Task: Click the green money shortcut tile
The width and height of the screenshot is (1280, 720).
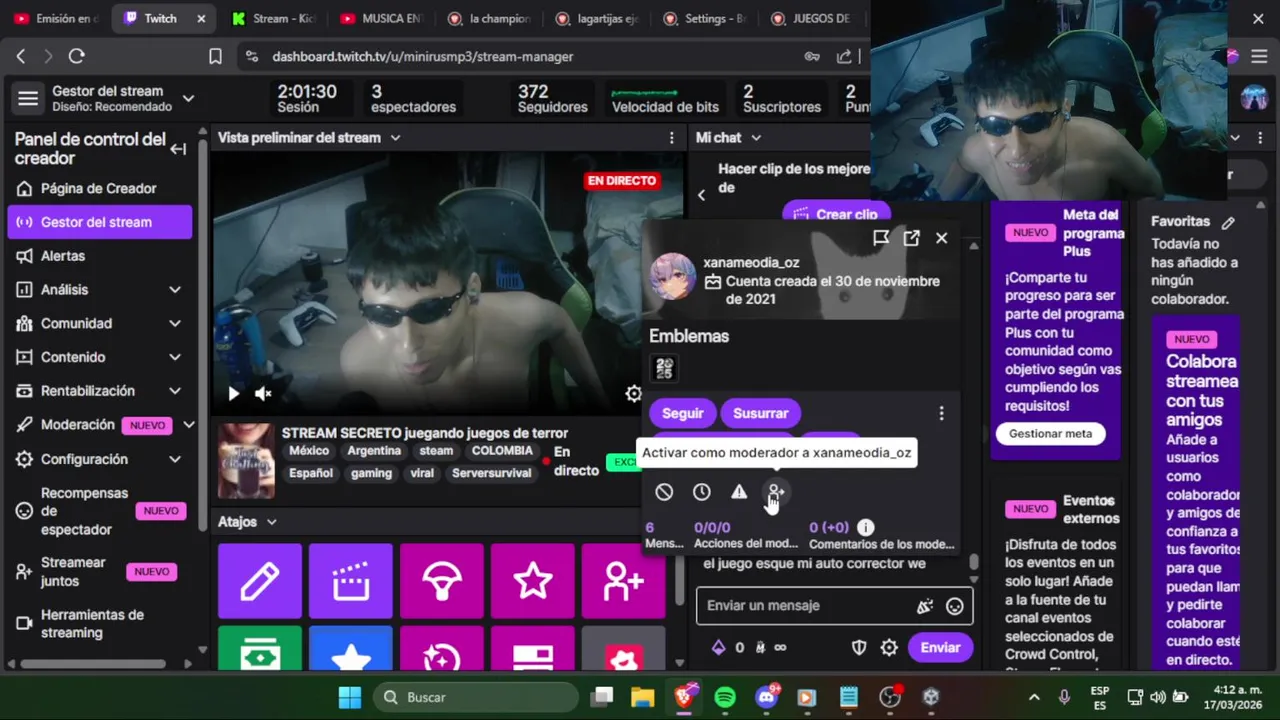Action: [260, 648]
